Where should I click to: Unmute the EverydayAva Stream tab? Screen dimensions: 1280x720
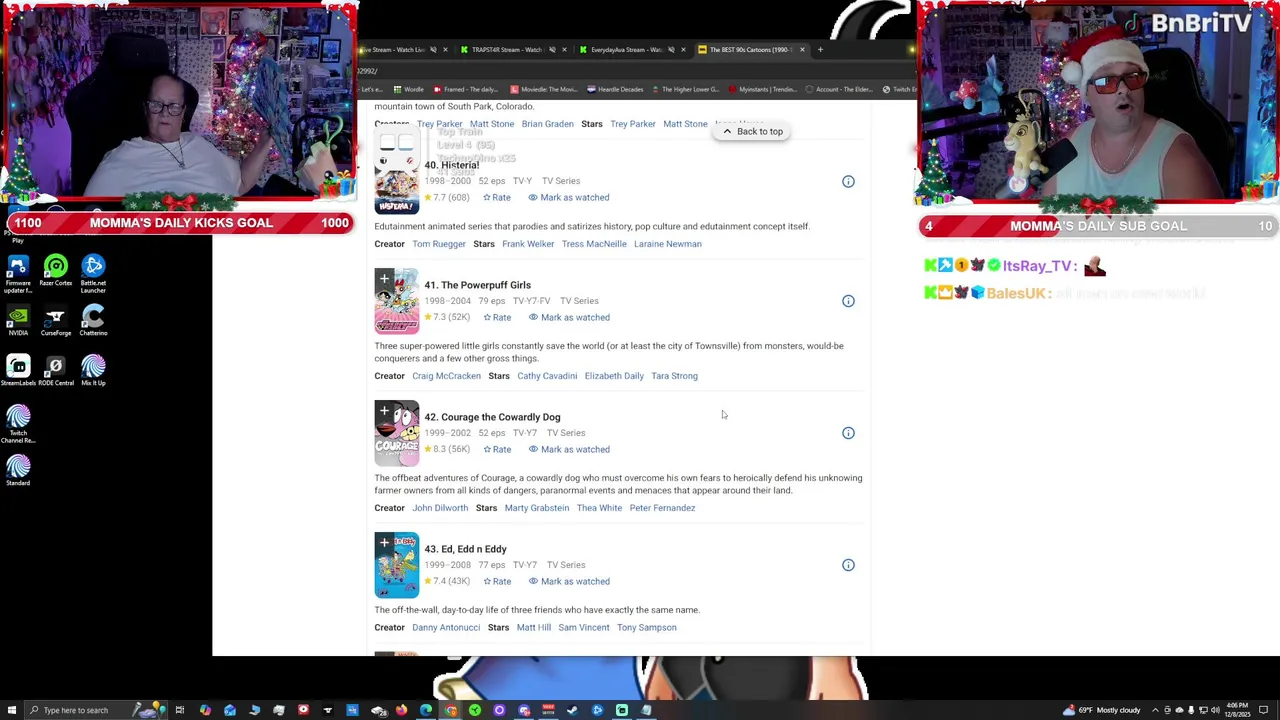[671, 49]
